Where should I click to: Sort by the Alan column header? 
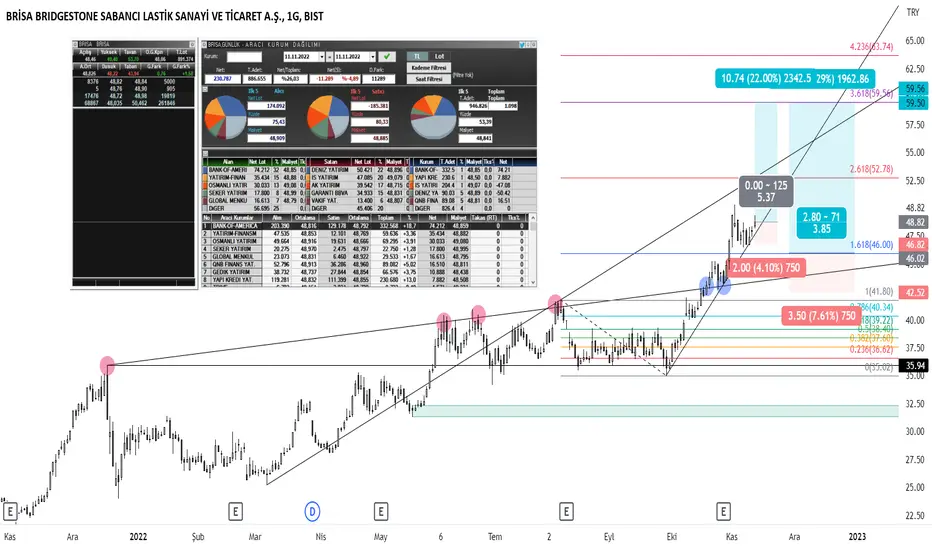[228, 162]
